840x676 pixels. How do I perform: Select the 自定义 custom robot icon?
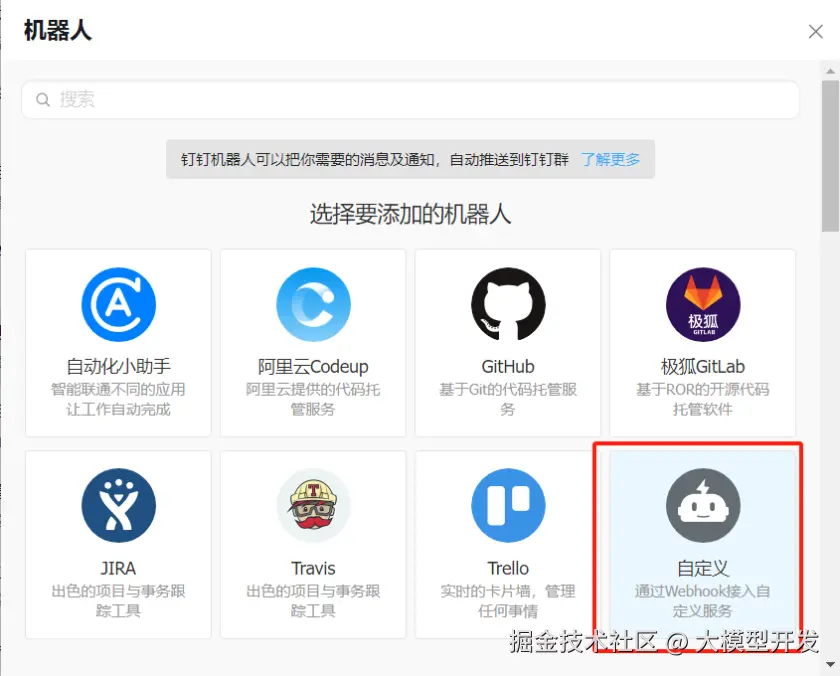(x=703, y=505)
